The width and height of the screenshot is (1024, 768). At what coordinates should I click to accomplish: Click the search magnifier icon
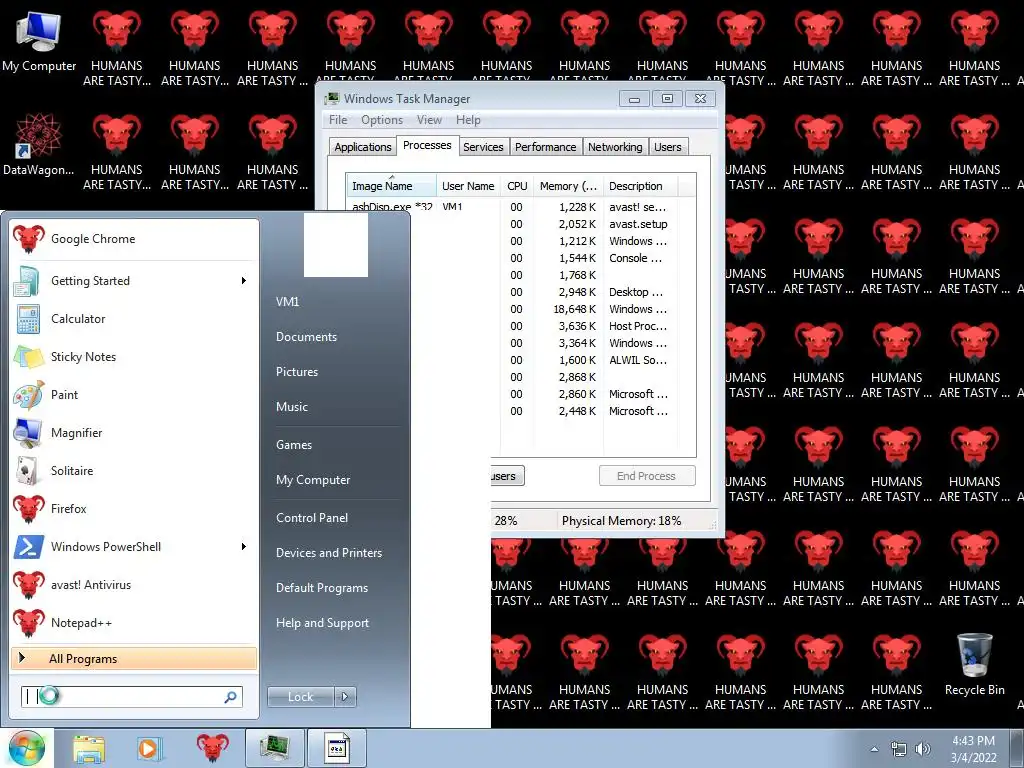click(231, 697)
